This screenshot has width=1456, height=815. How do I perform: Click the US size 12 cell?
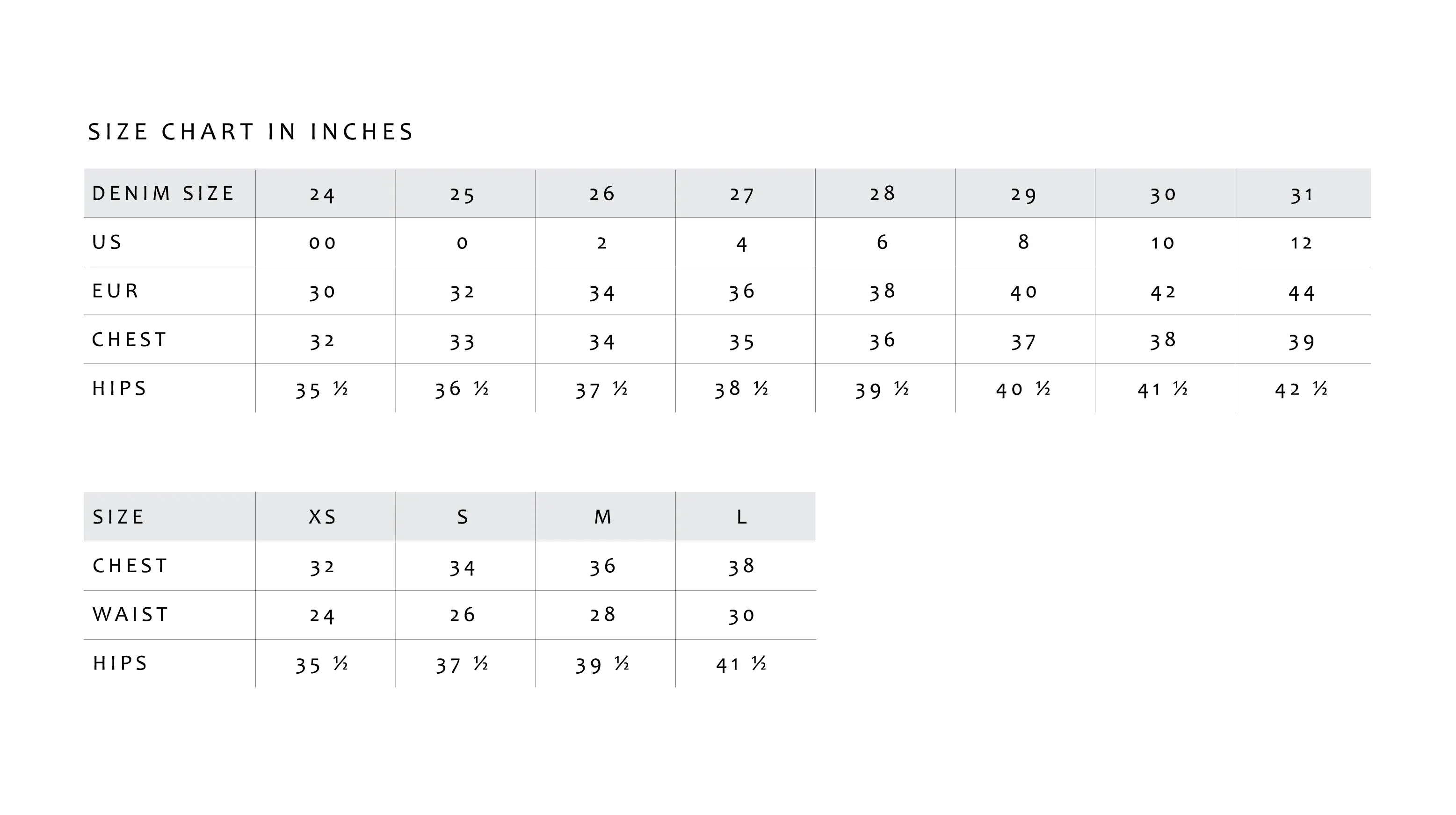click(x=1303, y=242)
